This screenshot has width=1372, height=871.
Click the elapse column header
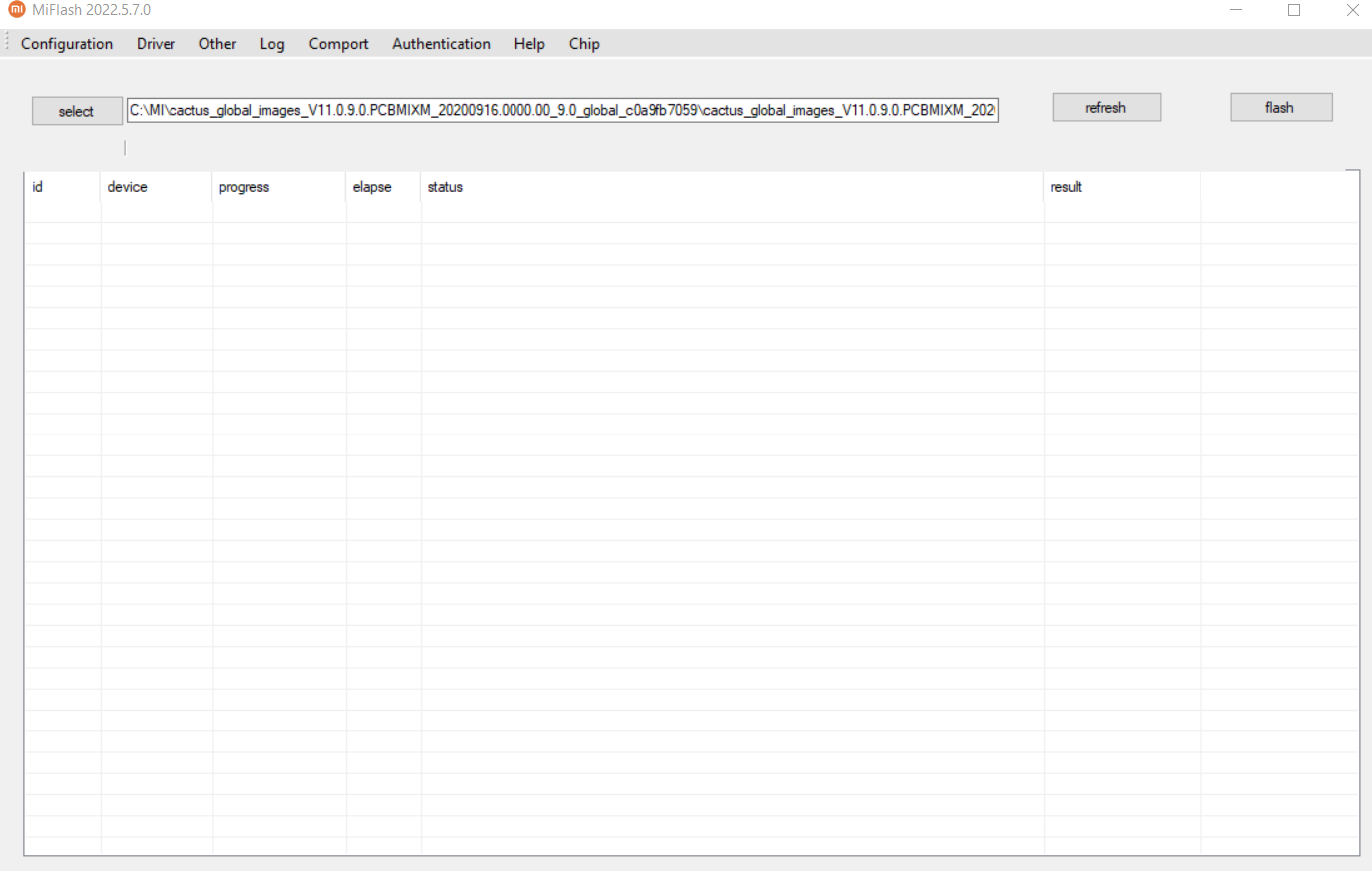(383, 187)
